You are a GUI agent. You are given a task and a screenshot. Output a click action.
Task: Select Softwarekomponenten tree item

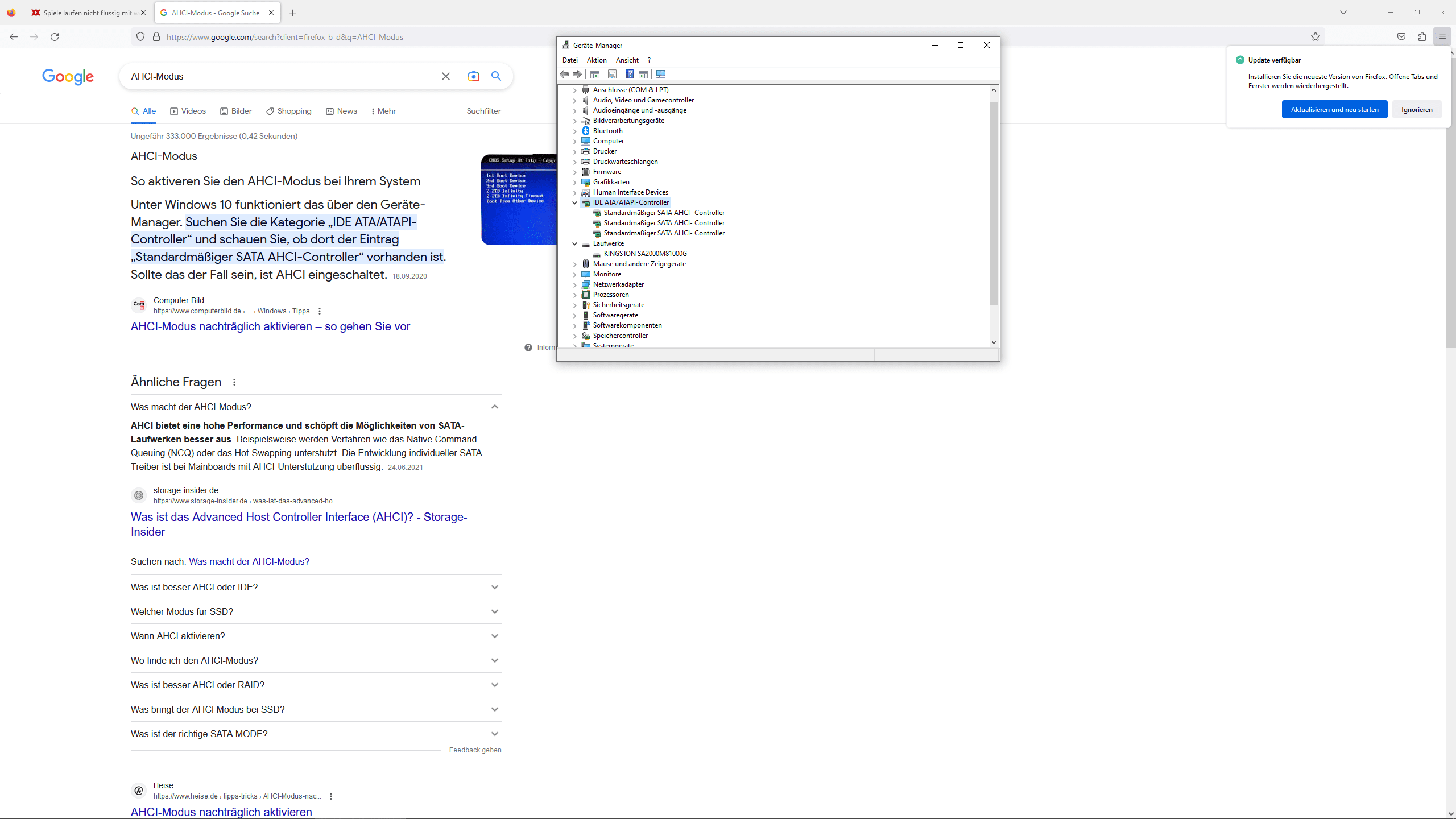click(627, 325)
